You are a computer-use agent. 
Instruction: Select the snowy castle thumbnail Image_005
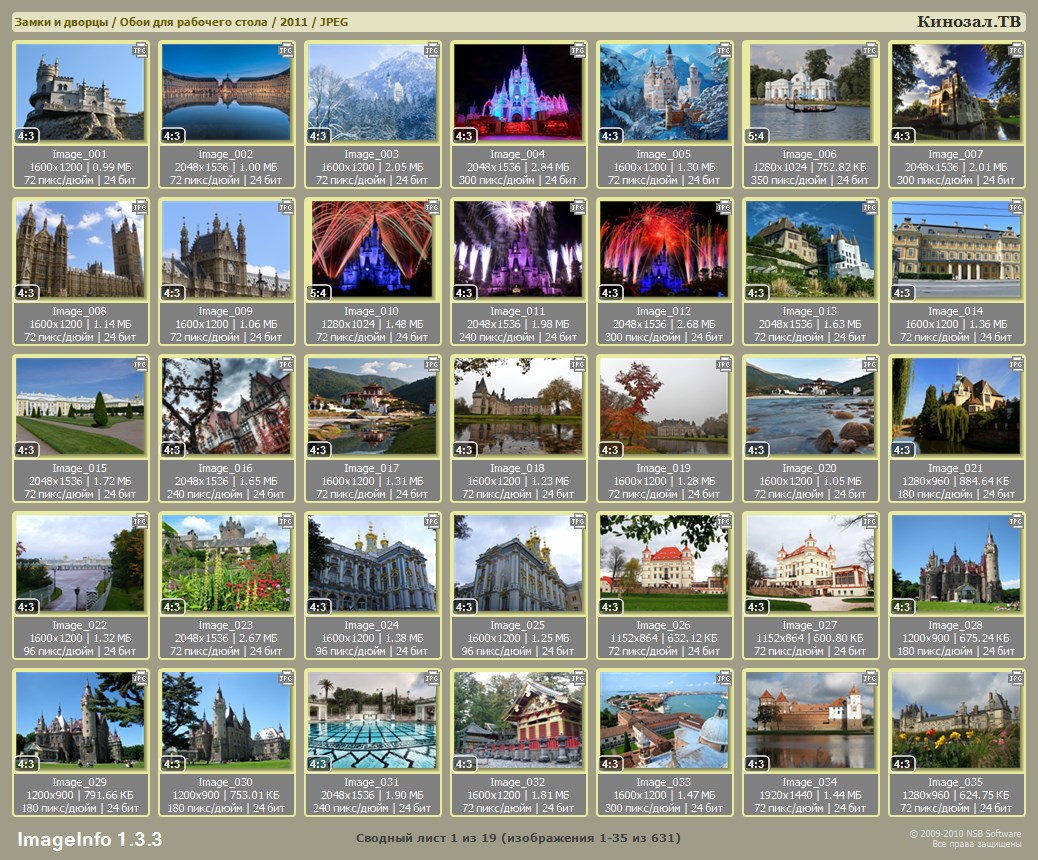click(664, 92)
